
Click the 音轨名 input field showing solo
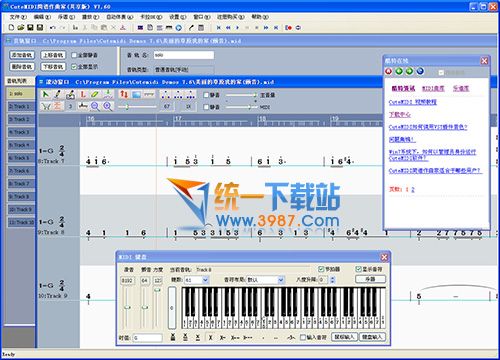click(x=184, y=55)
